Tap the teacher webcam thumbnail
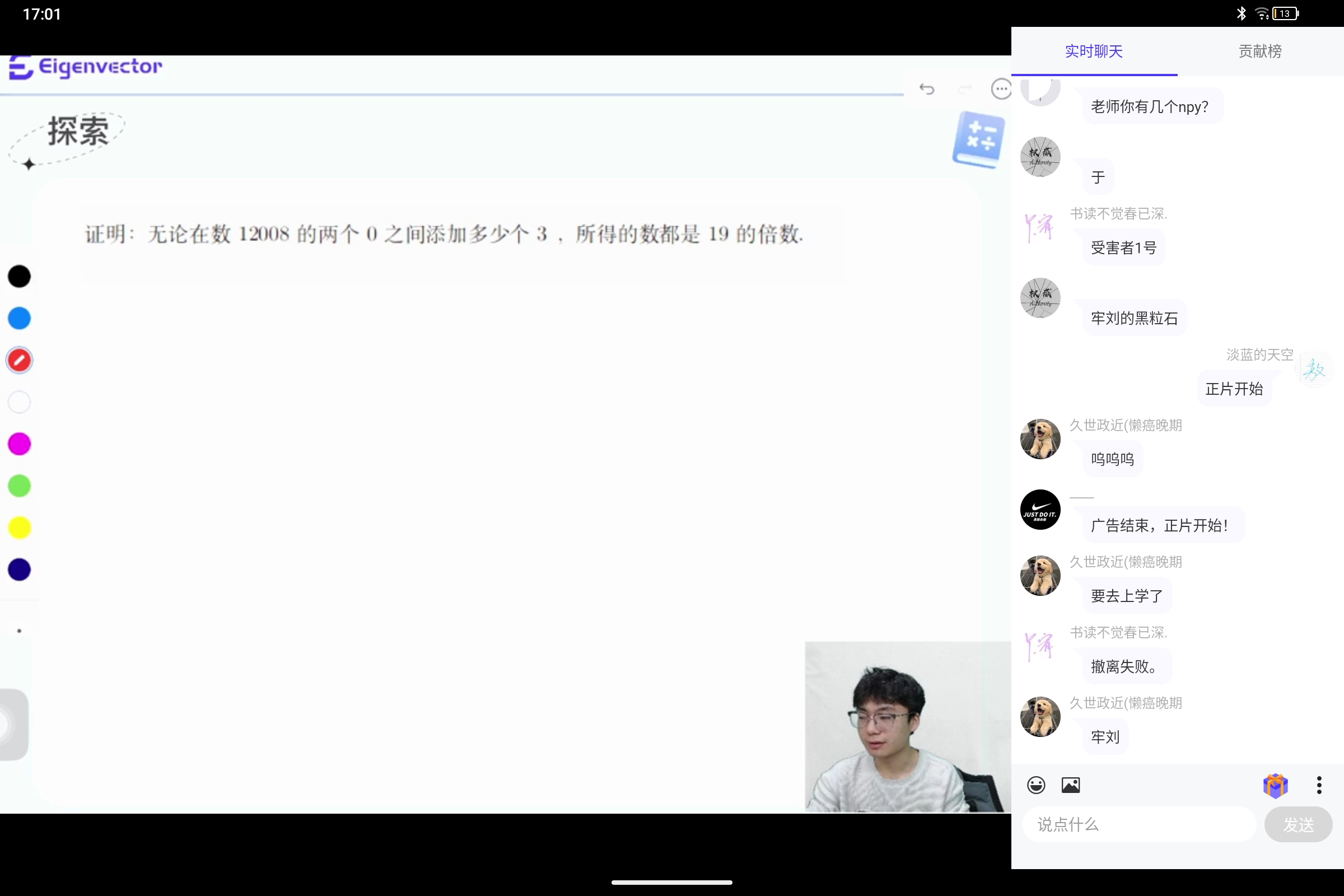Viewport: 1344px width, 896px height. pyautogui.click(x=907, y=726)
